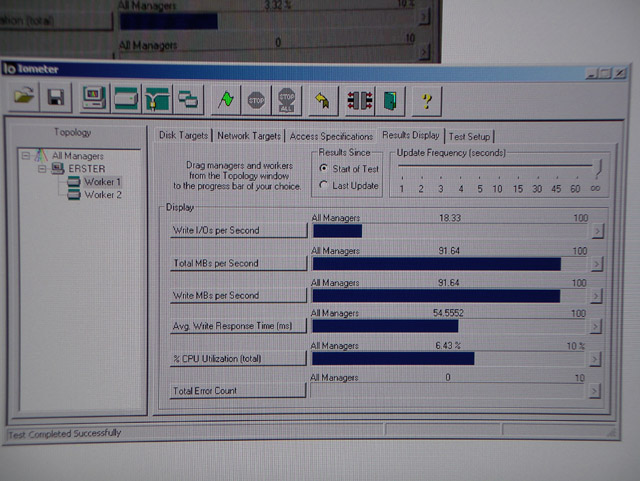This screenshot has height=481, width=640.
Task: Collapse the All Managers tree node
Action: pyautogui.click(x=26, y=156)
